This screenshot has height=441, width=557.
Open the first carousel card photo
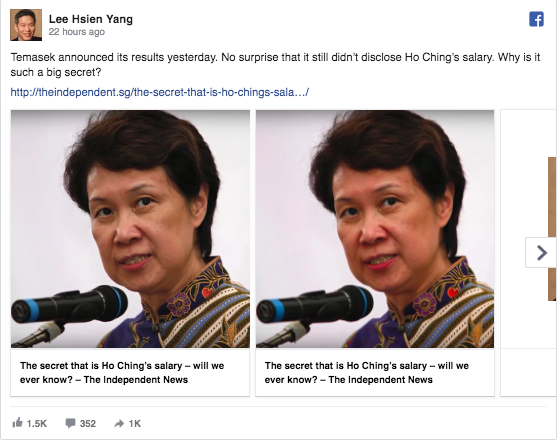pos(130,229)
